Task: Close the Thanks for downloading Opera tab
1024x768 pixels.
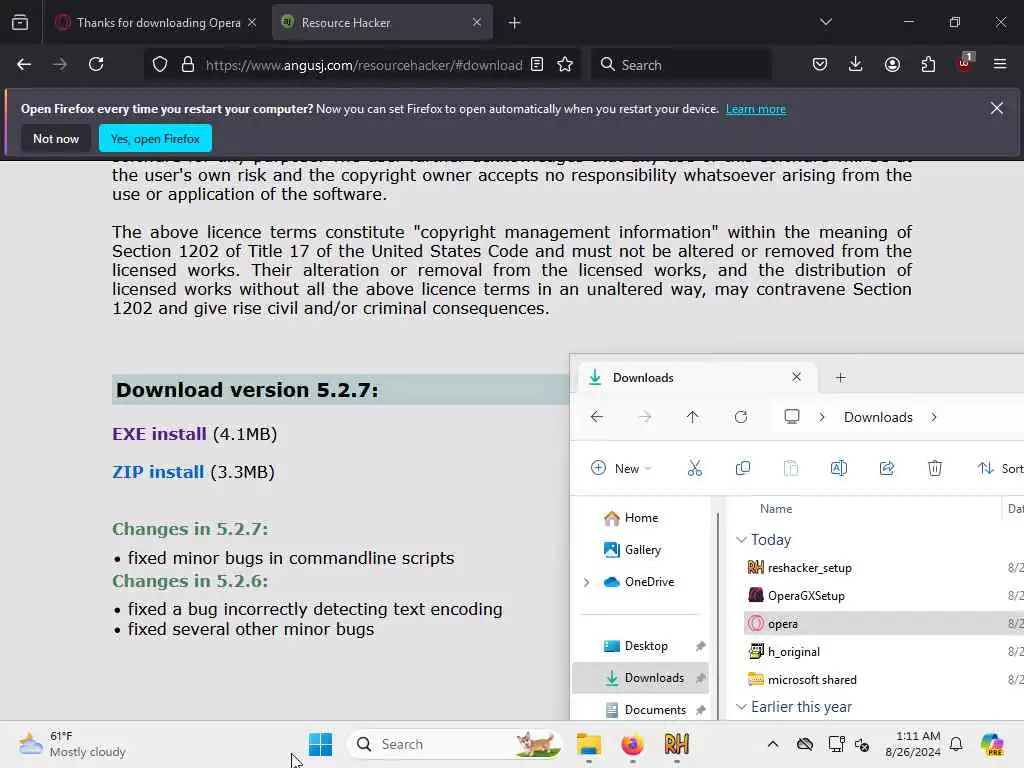Action: 252,23
